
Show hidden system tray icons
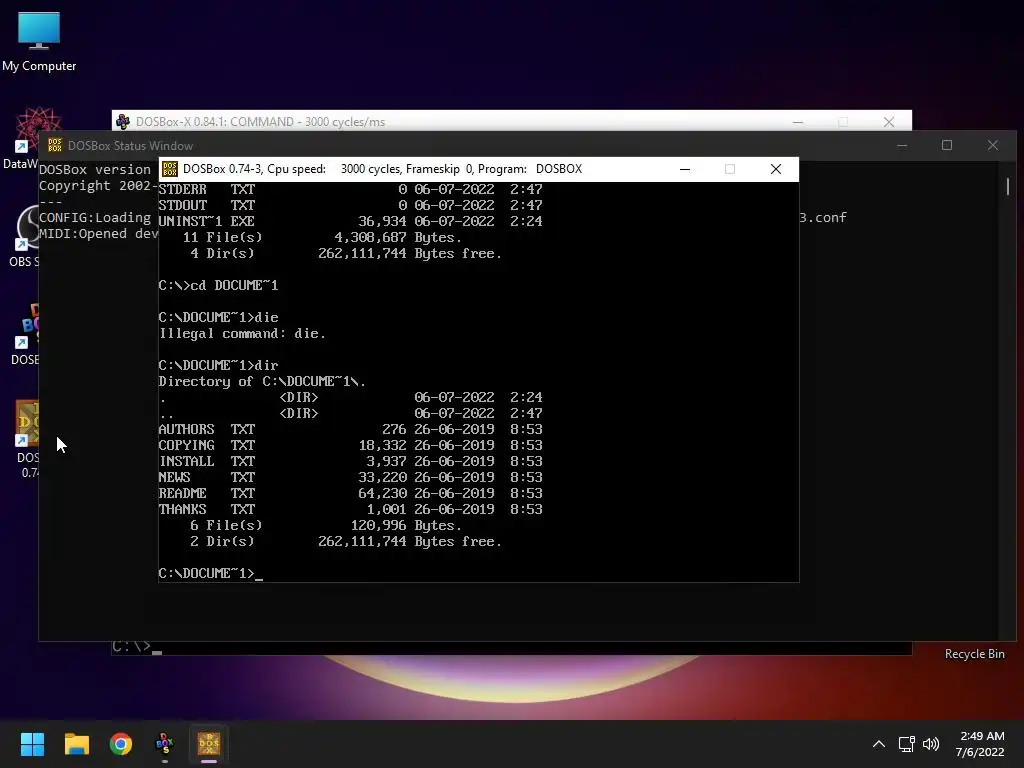click(x=879, y=744)
